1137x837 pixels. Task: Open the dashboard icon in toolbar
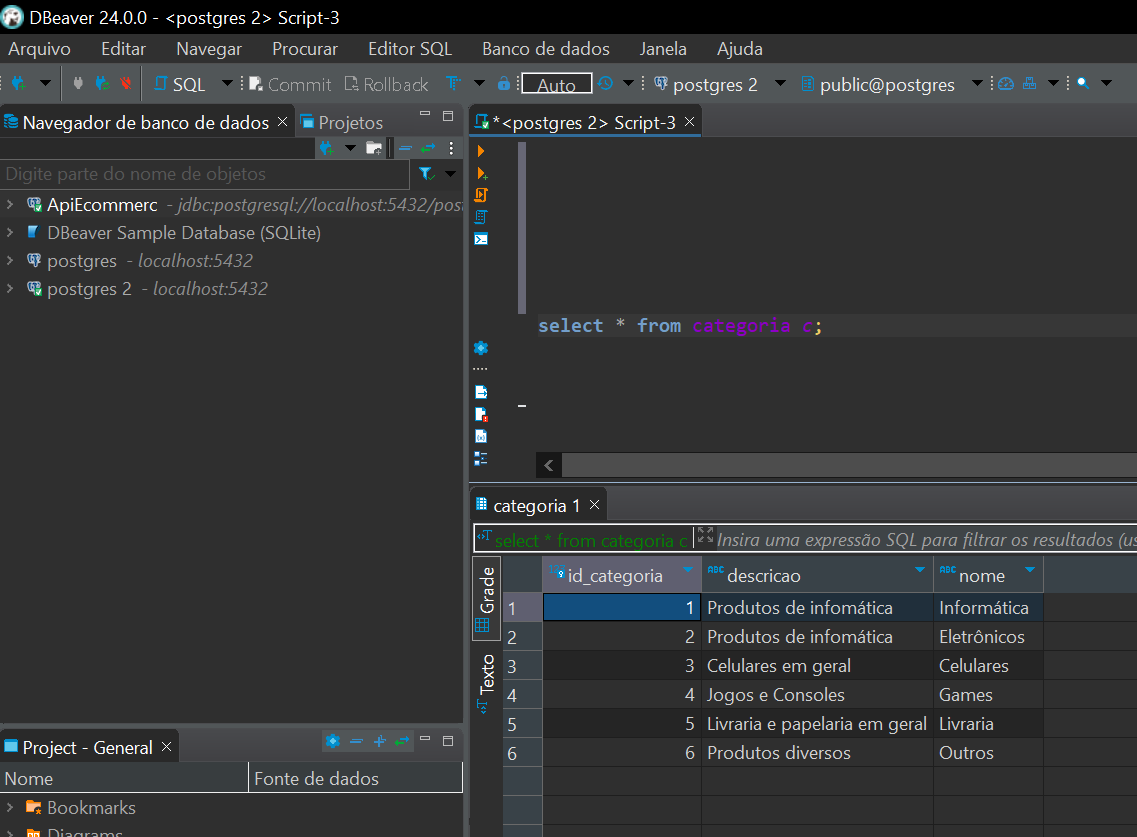click(1006, 83)
